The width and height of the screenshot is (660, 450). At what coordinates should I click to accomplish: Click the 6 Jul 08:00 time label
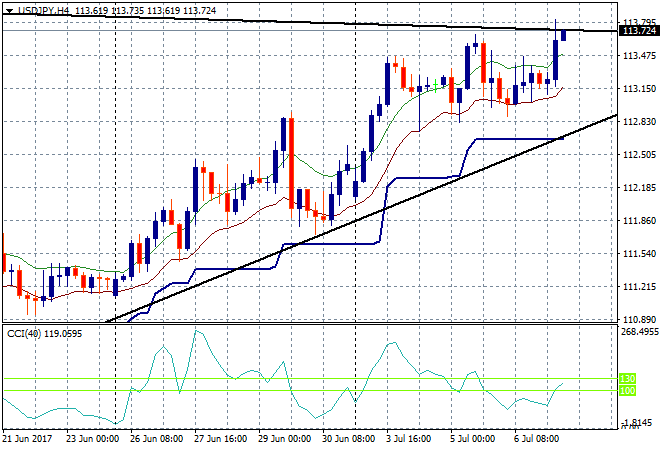(x=537, y=439)
